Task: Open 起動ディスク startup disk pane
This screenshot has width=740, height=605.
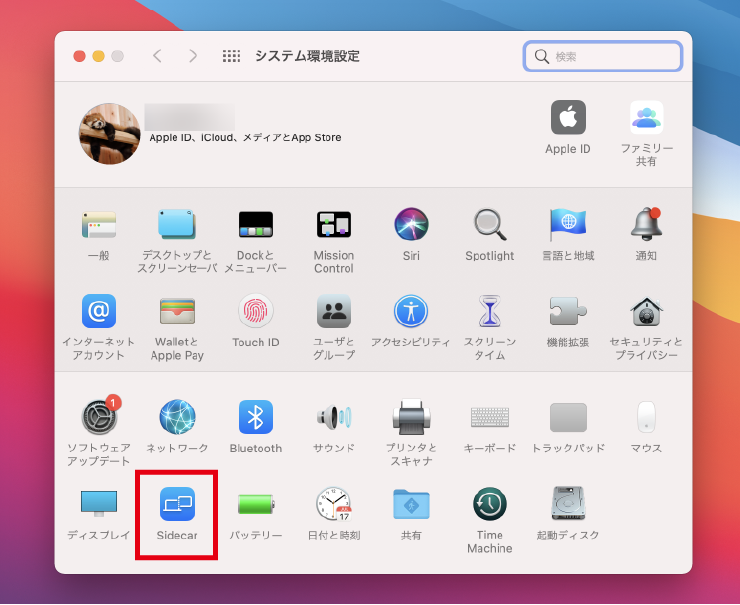Action: pyautogui.click(x=568, y=504)
